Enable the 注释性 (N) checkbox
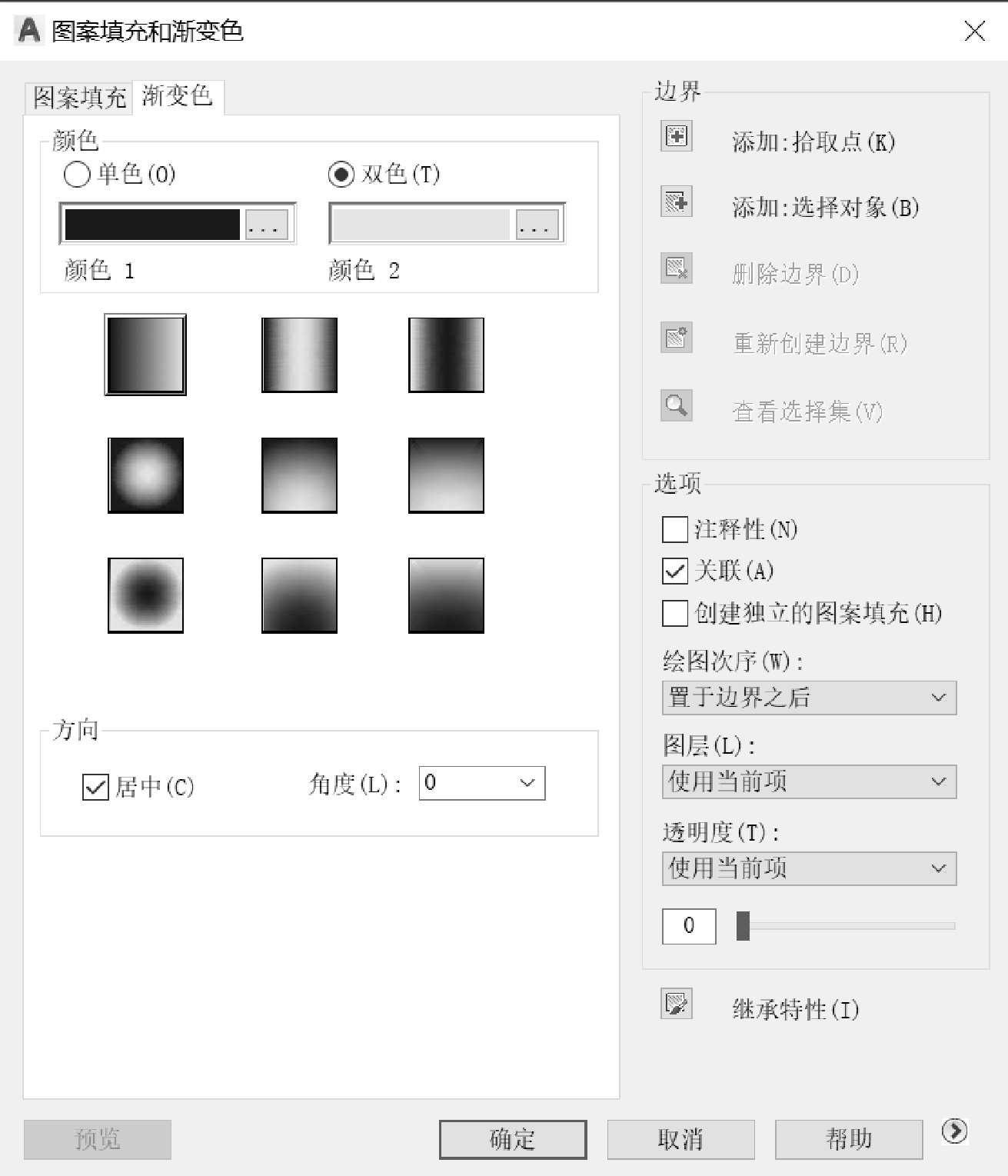 click(675, 530)
